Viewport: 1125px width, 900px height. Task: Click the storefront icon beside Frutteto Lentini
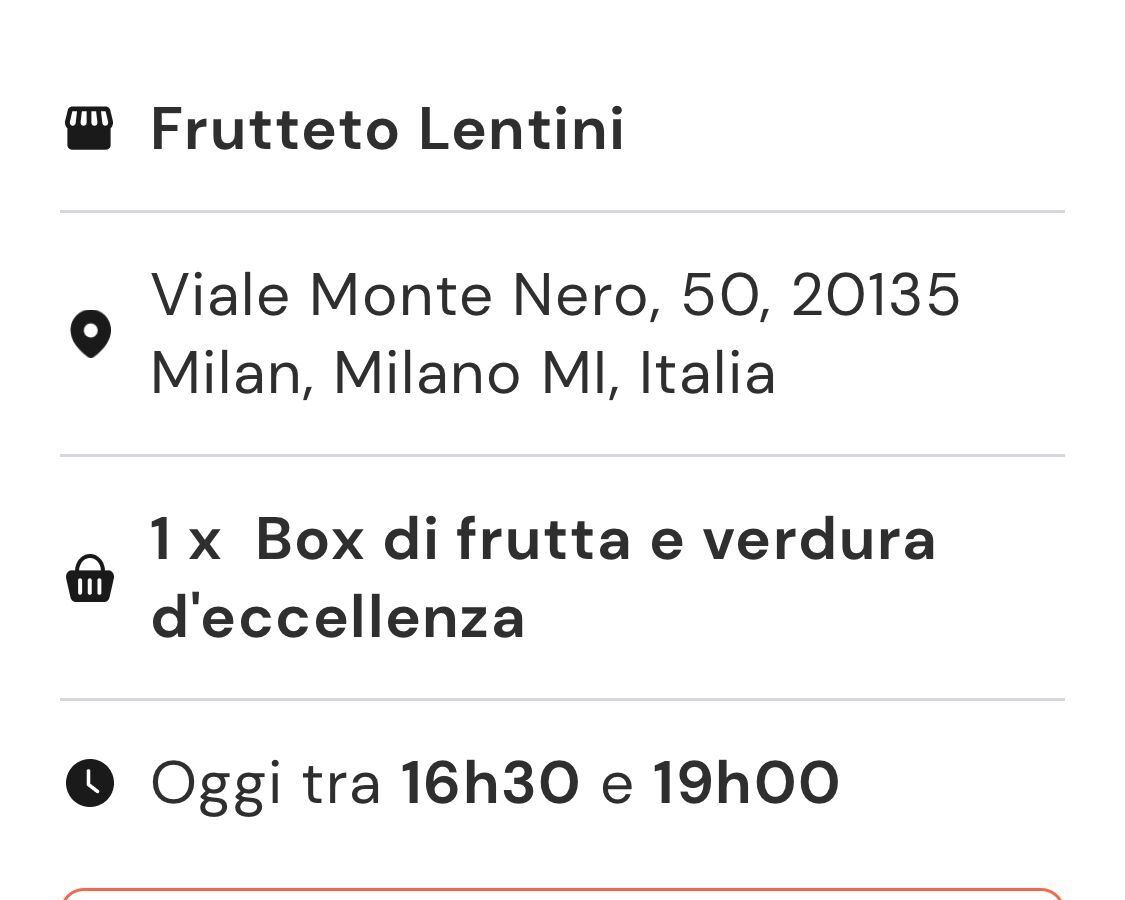point(89,128)
